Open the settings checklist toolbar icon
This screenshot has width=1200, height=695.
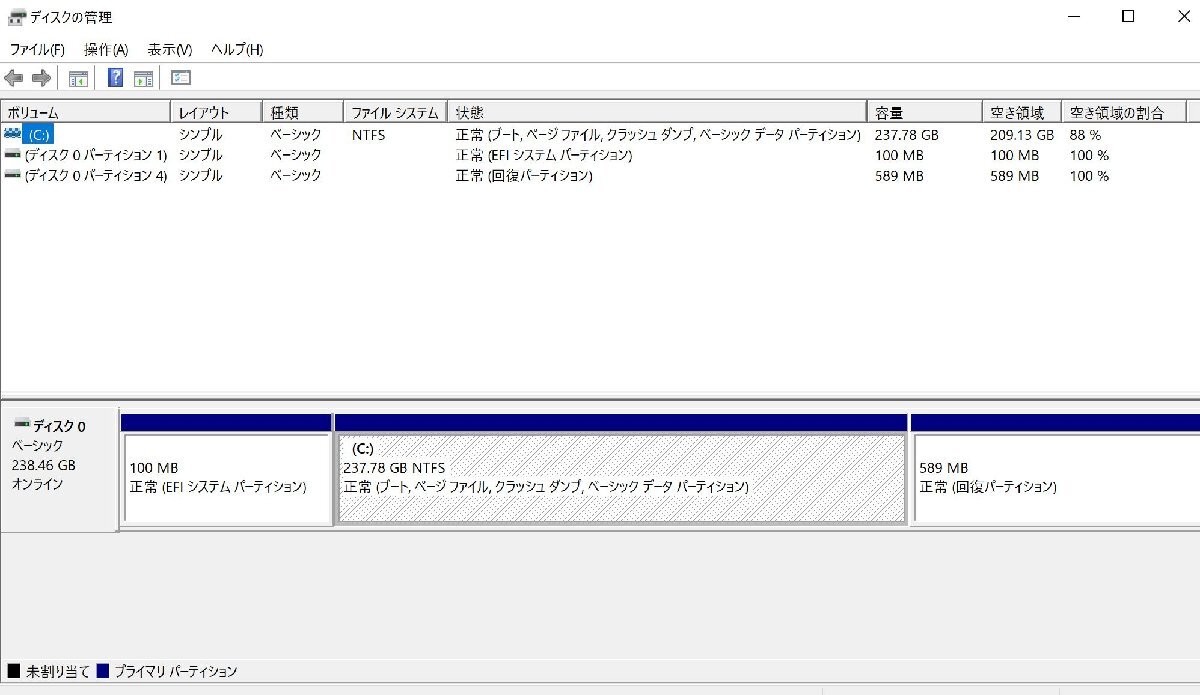tap(181, 78)
